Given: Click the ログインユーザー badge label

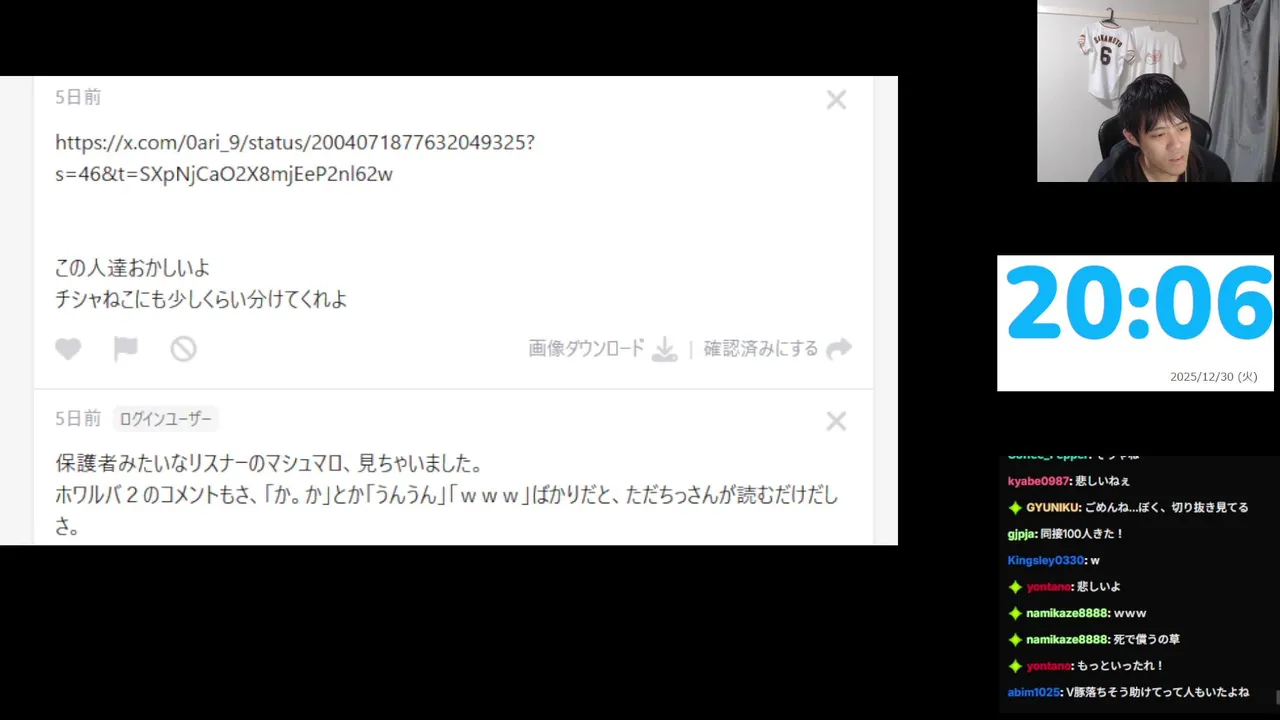Looking at the screenshot, I should [165, 419].
